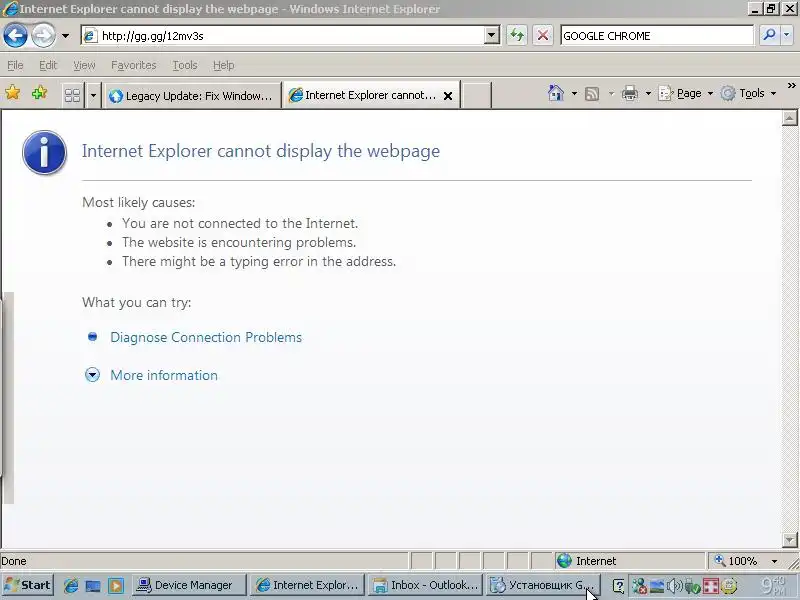
Task: Open the Edit menu
Action: pos(48,65)
